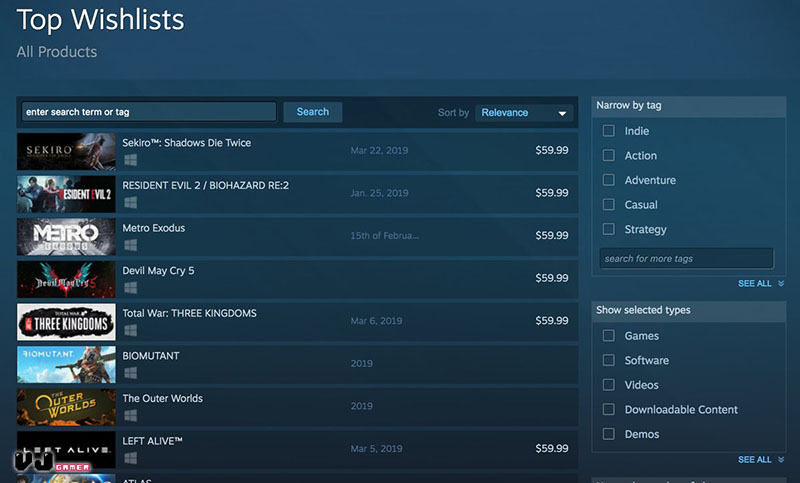Click the Jan. 25, 2019 release date

coord(379,193)
